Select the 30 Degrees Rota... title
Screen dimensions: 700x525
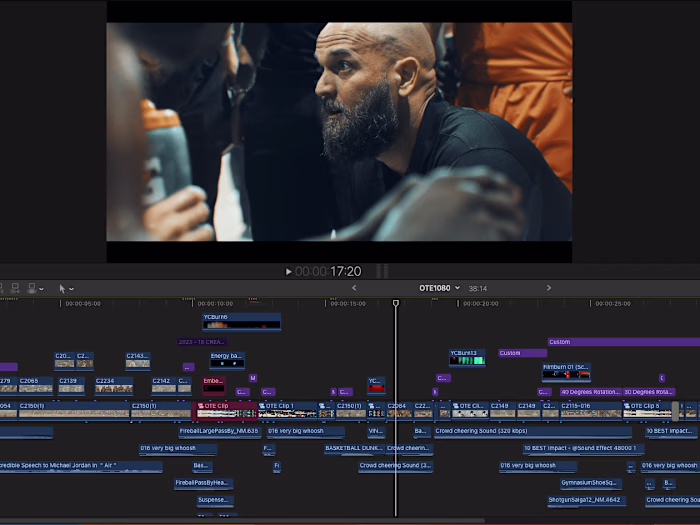649,392
